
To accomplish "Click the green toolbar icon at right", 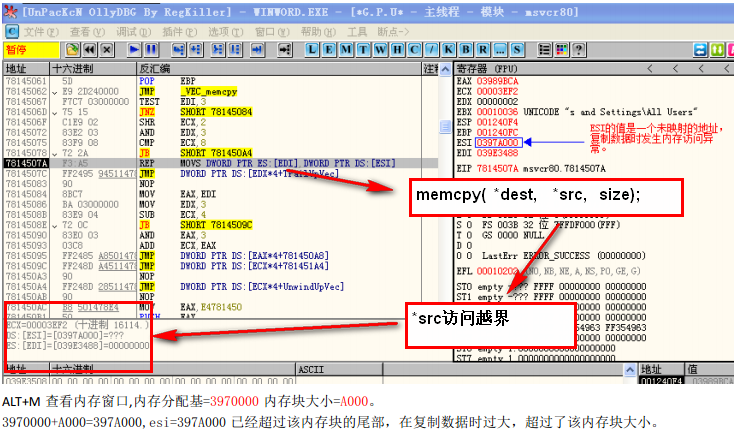I will pos(718,50).
